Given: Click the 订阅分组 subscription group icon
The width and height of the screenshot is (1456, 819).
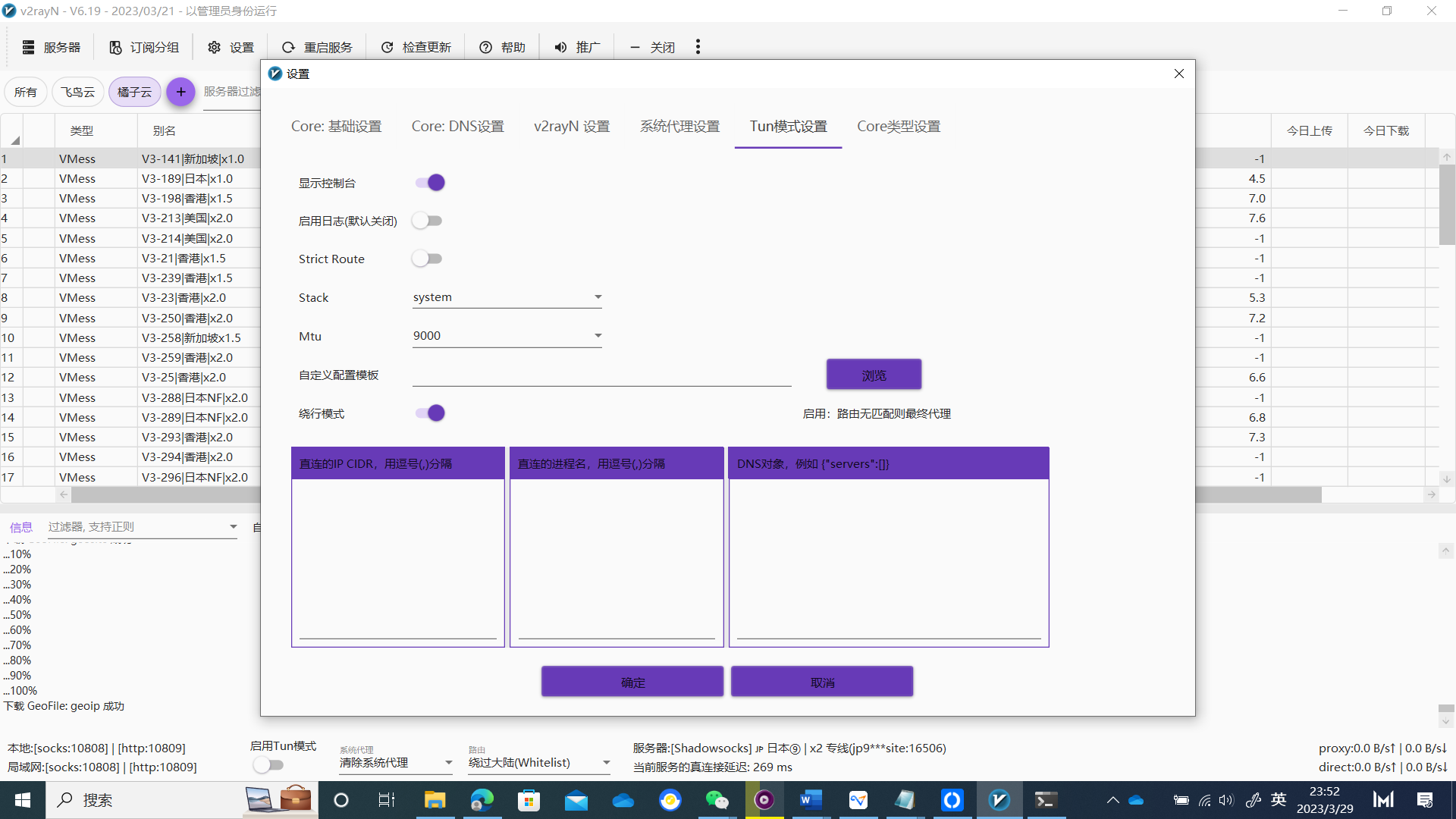Looking at the screenshot, I should [x=115, y=46].
